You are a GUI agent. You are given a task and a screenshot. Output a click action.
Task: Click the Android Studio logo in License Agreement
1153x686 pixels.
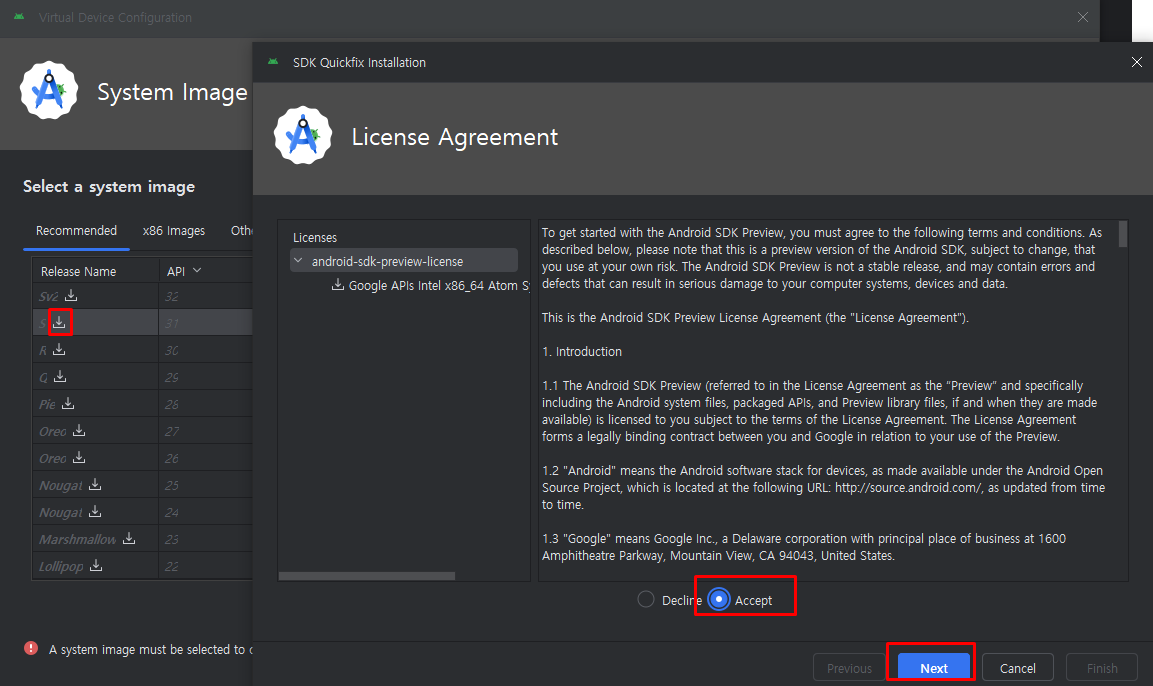tap(302, 136)
